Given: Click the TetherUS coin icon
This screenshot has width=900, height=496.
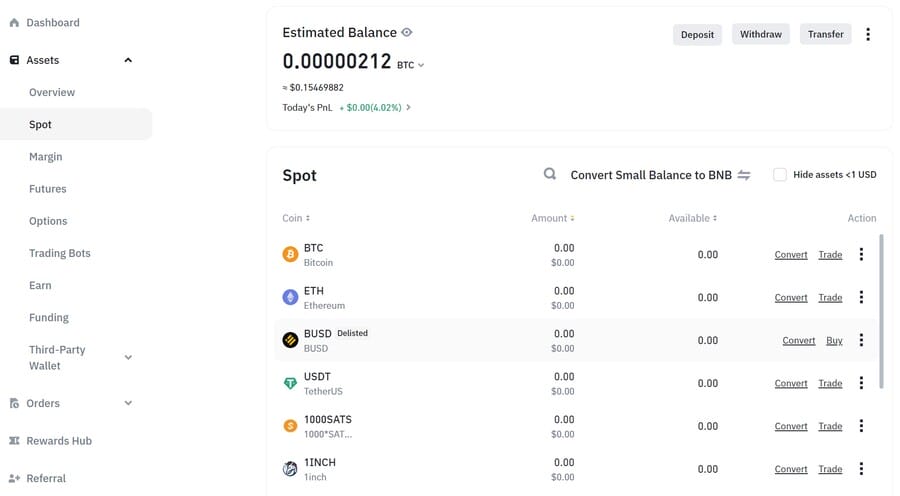Looking at the screenshot, I should [290, 383].
